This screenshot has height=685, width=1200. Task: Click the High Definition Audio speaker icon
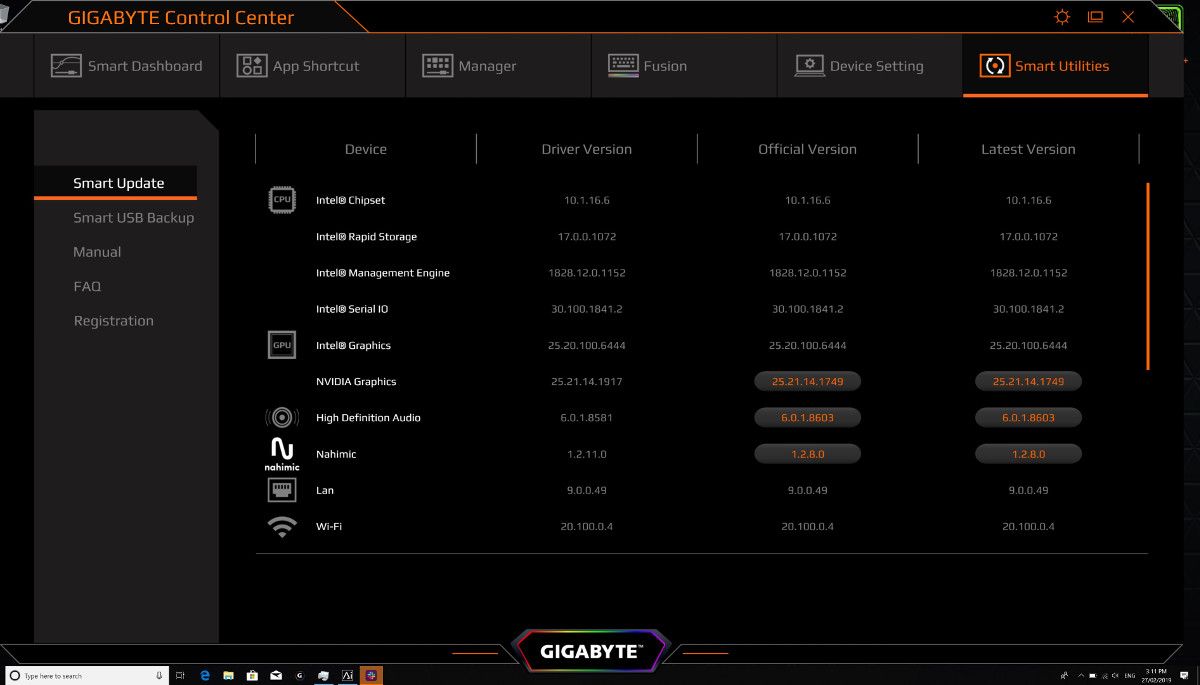click(x=281, y=417)
